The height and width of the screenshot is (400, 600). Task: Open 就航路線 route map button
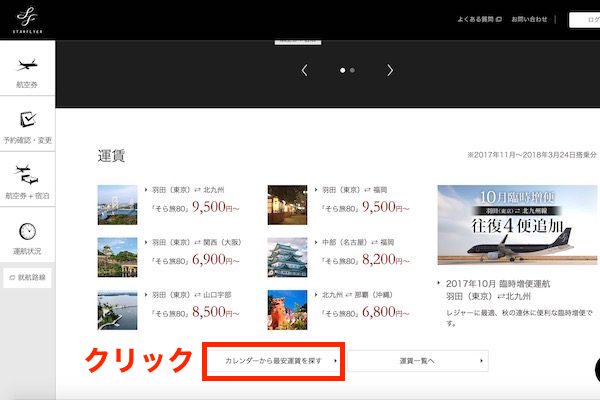click(28, 278)
